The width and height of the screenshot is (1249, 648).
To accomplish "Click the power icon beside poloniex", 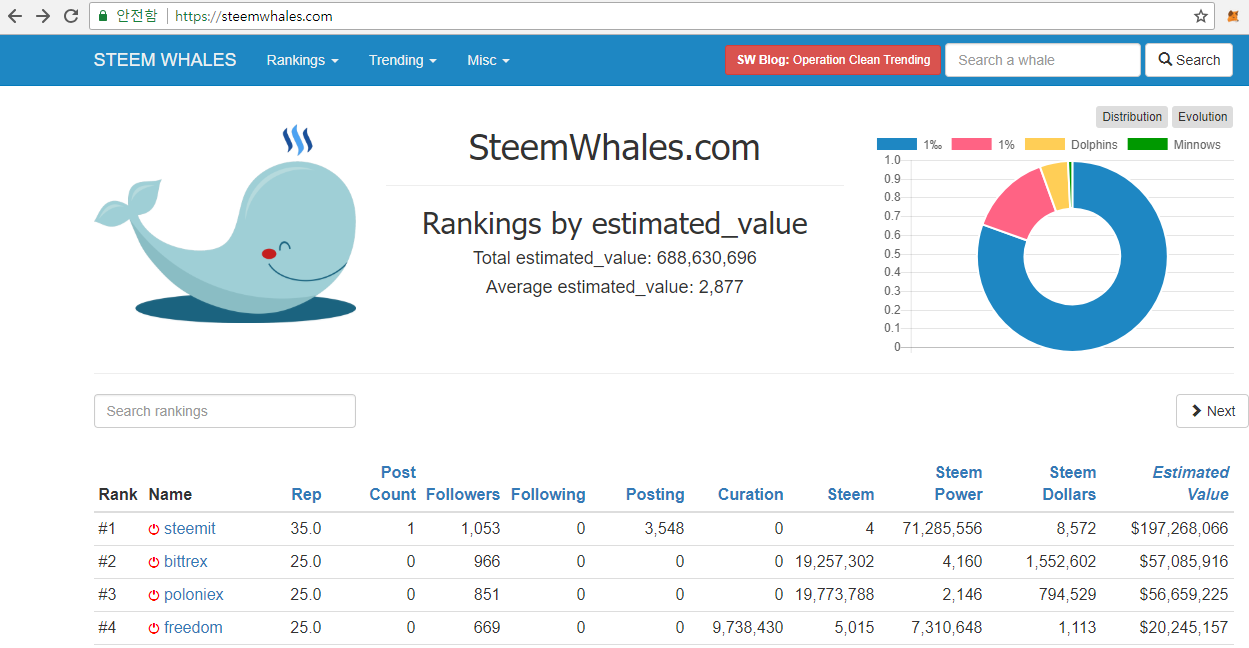I will click(154, 595).
